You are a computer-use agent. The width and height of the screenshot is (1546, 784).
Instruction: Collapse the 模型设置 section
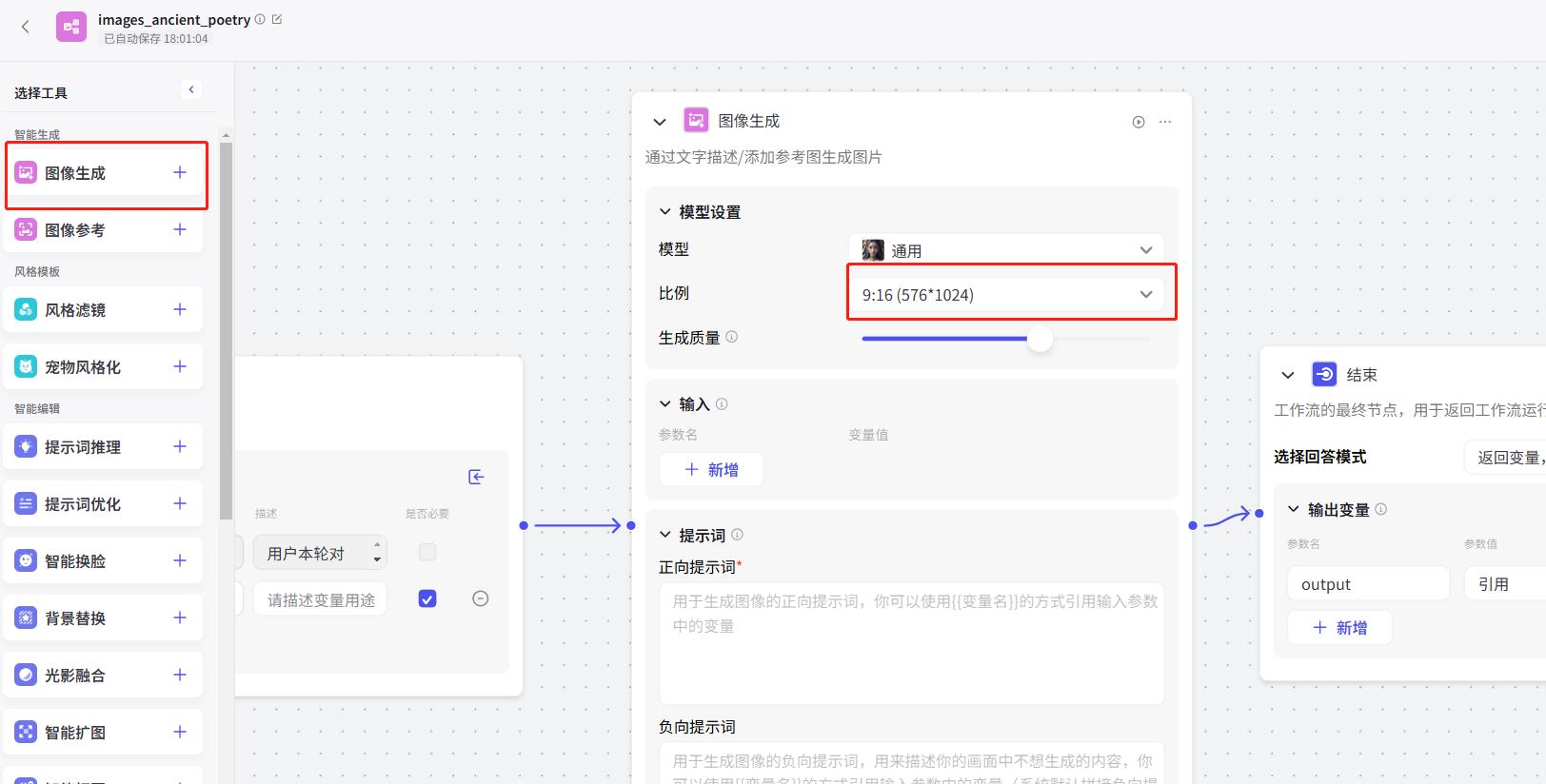coord(664,212)
